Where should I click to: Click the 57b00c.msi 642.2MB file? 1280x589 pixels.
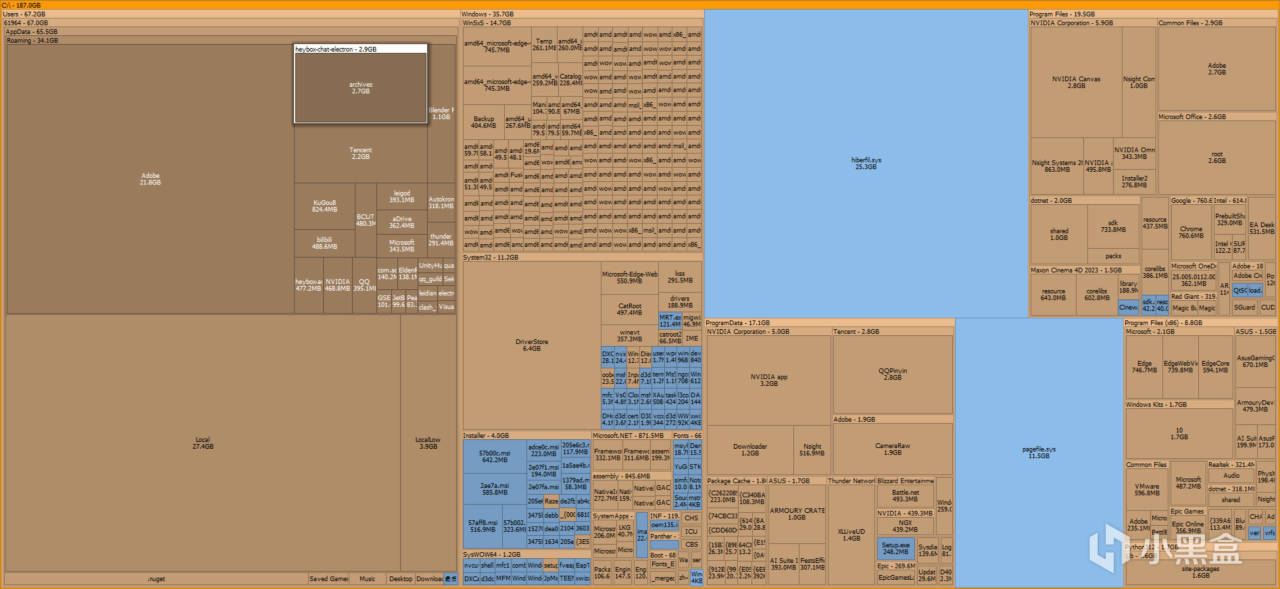point(495,457)
